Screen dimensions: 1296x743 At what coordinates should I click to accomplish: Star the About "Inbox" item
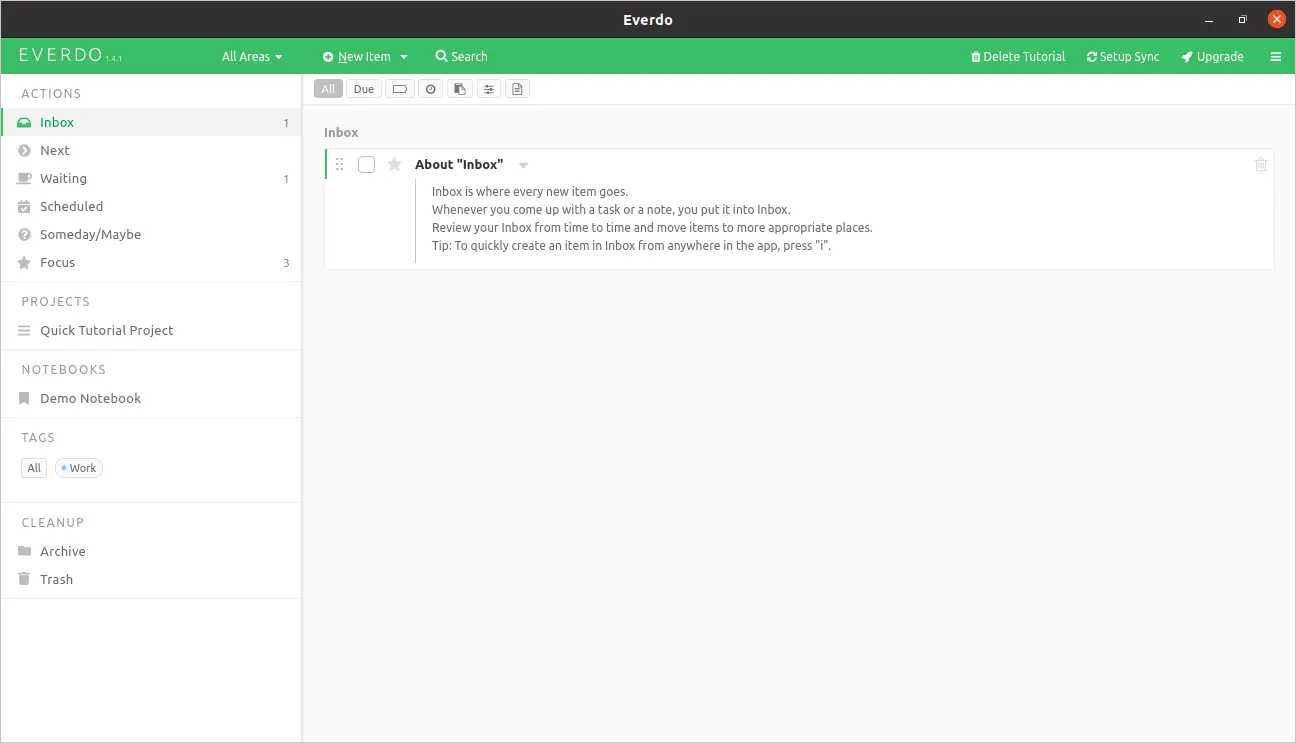tap(394, 164)
